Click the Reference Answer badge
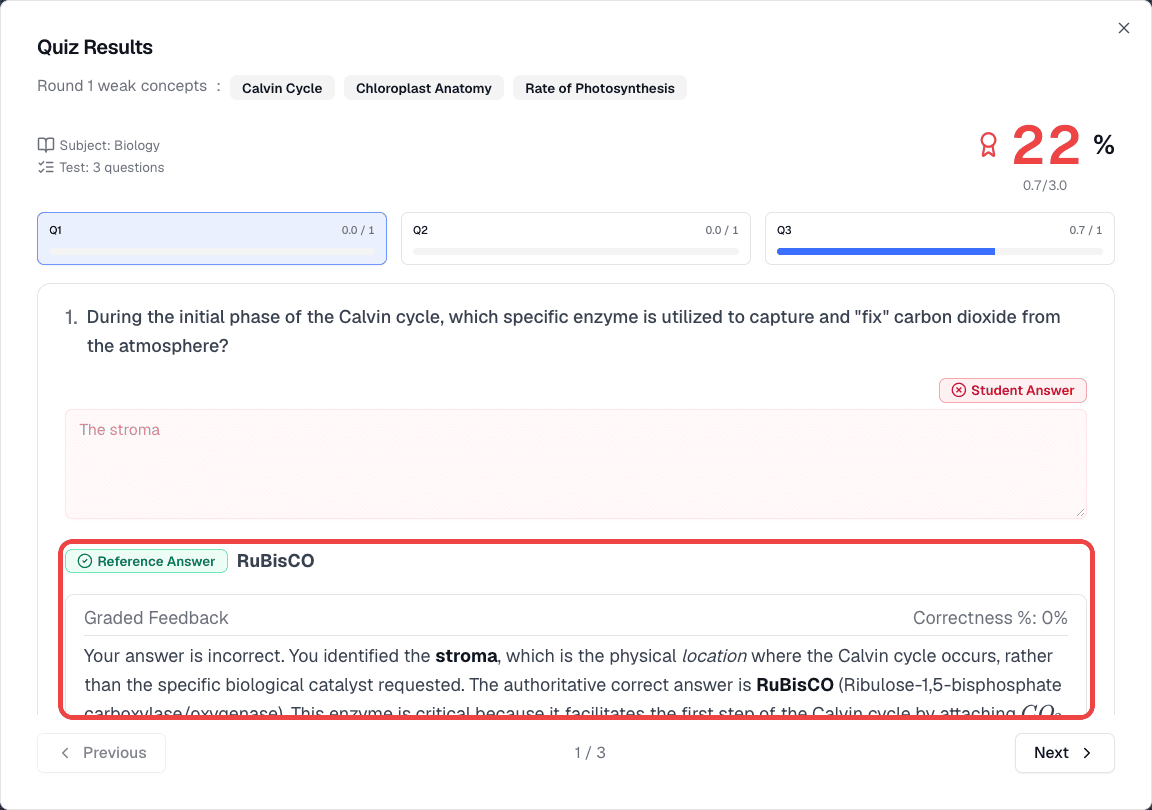The height and width of the screenshot is (810, 1152). [x=146, y=561]
